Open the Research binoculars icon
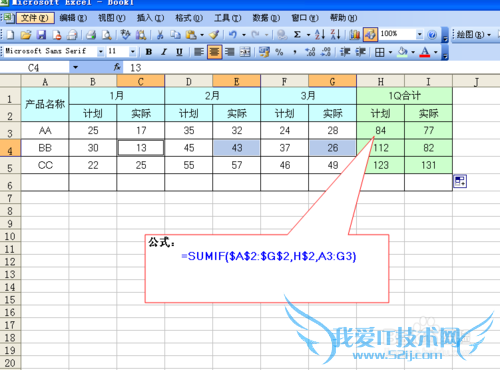 (x=141, y=35)
